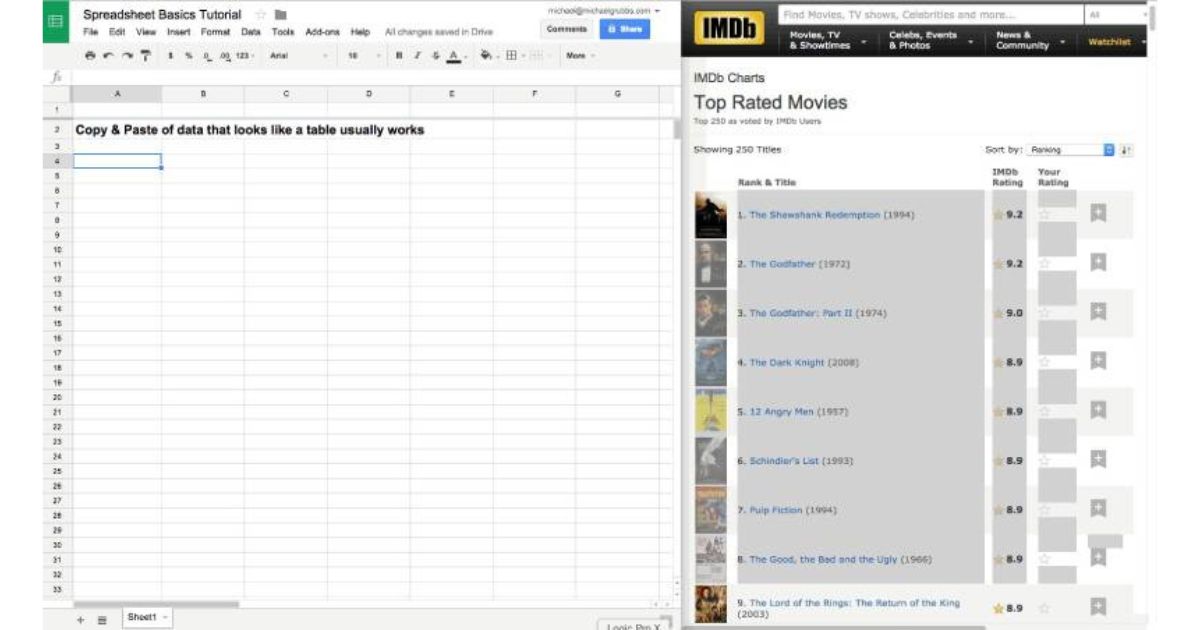Open the cell borders tool
Screen dimensions: 1200x630
click(512, 56)
